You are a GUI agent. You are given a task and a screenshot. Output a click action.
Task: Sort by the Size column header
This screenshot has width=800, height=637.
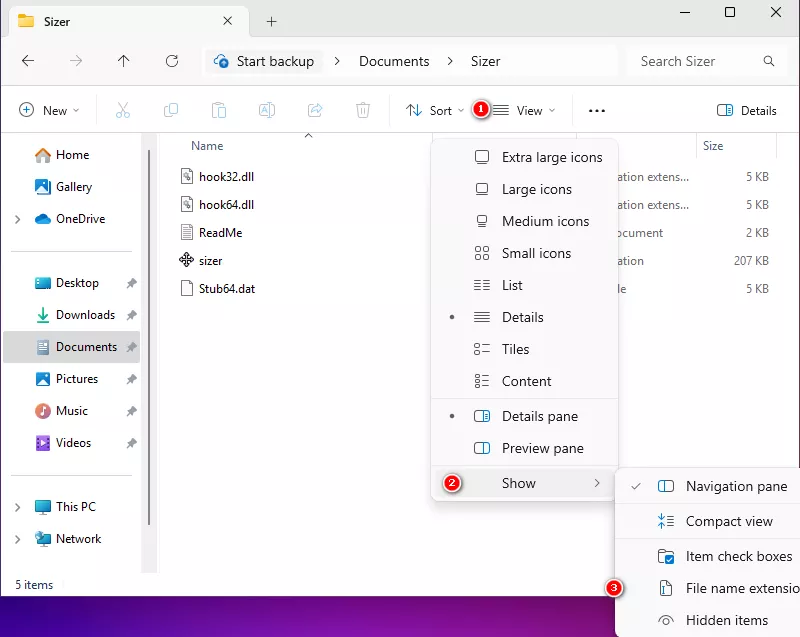713,146
